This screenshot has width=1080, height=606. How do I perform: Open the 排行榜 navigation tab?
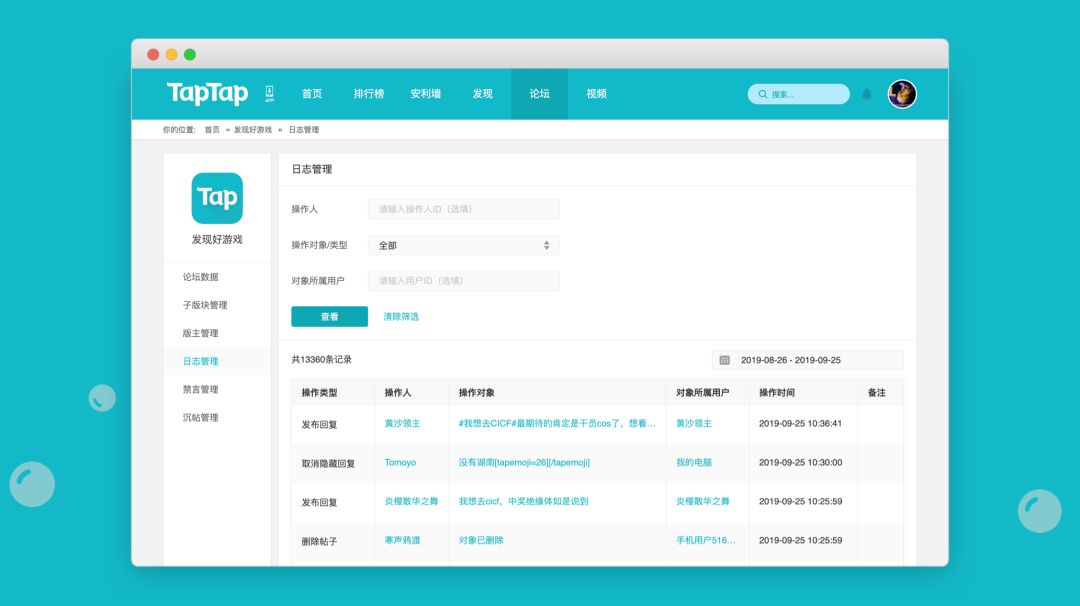368,94
